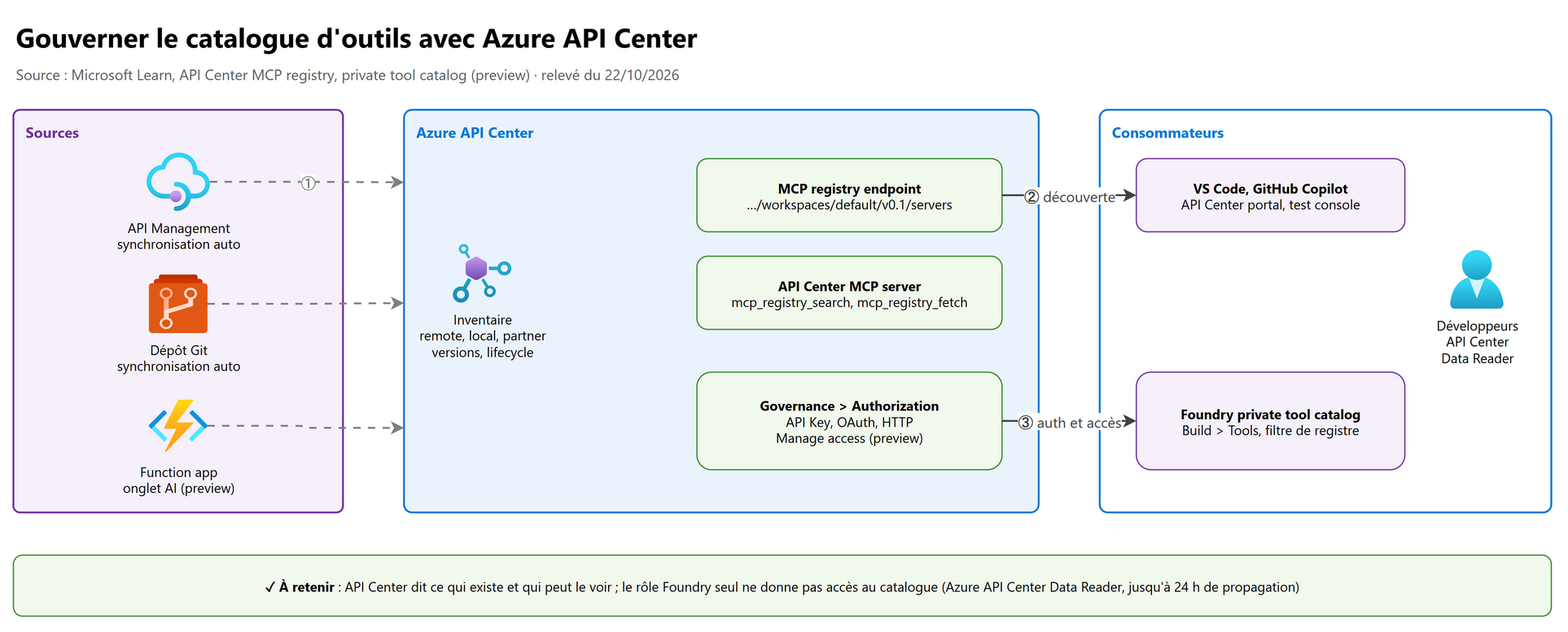Click the API Management cloud icon
This screenshot has height=632, width=1568.
click(x=178, y=182)
